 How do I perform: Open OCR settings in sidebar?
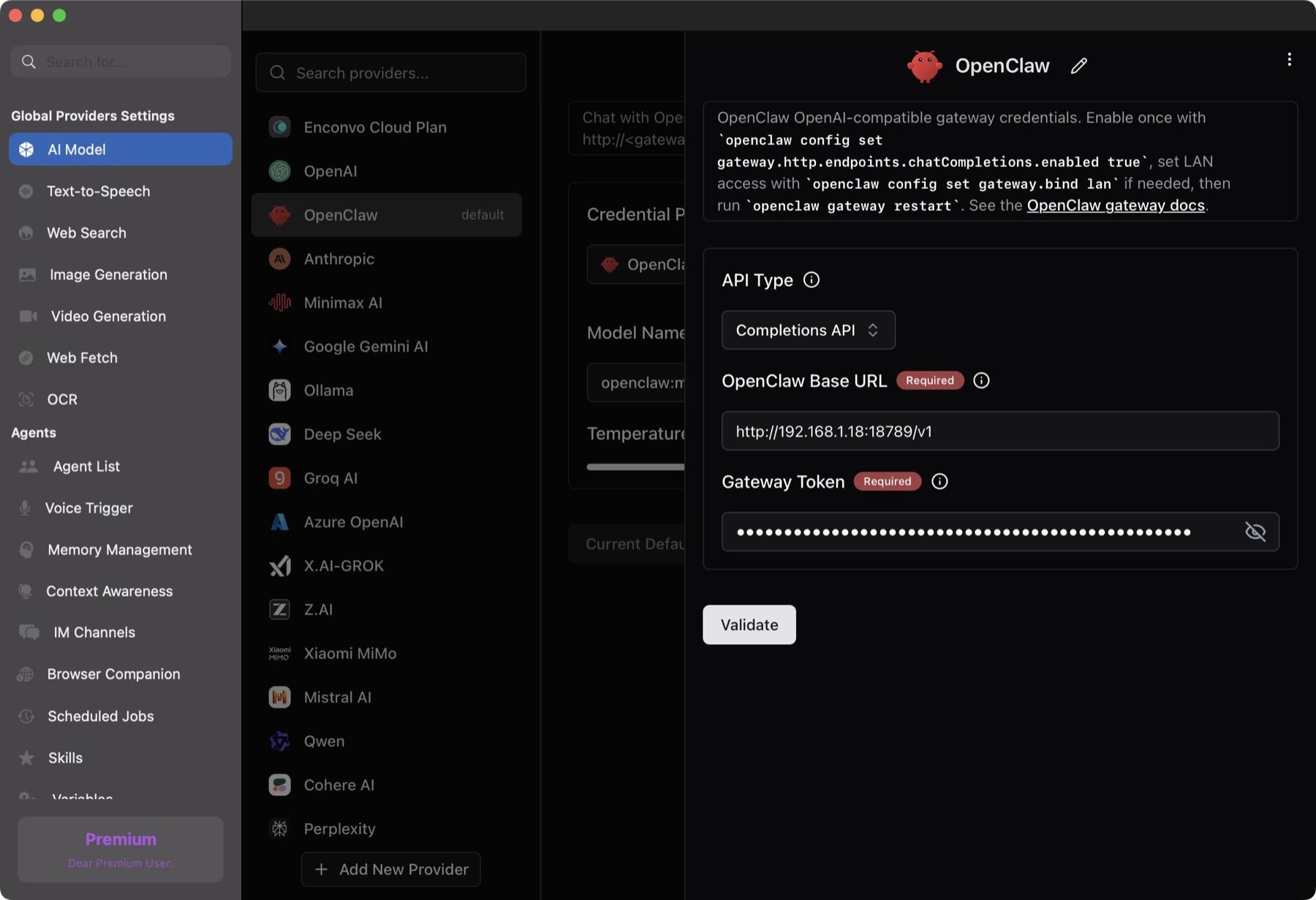click(121, 399)
